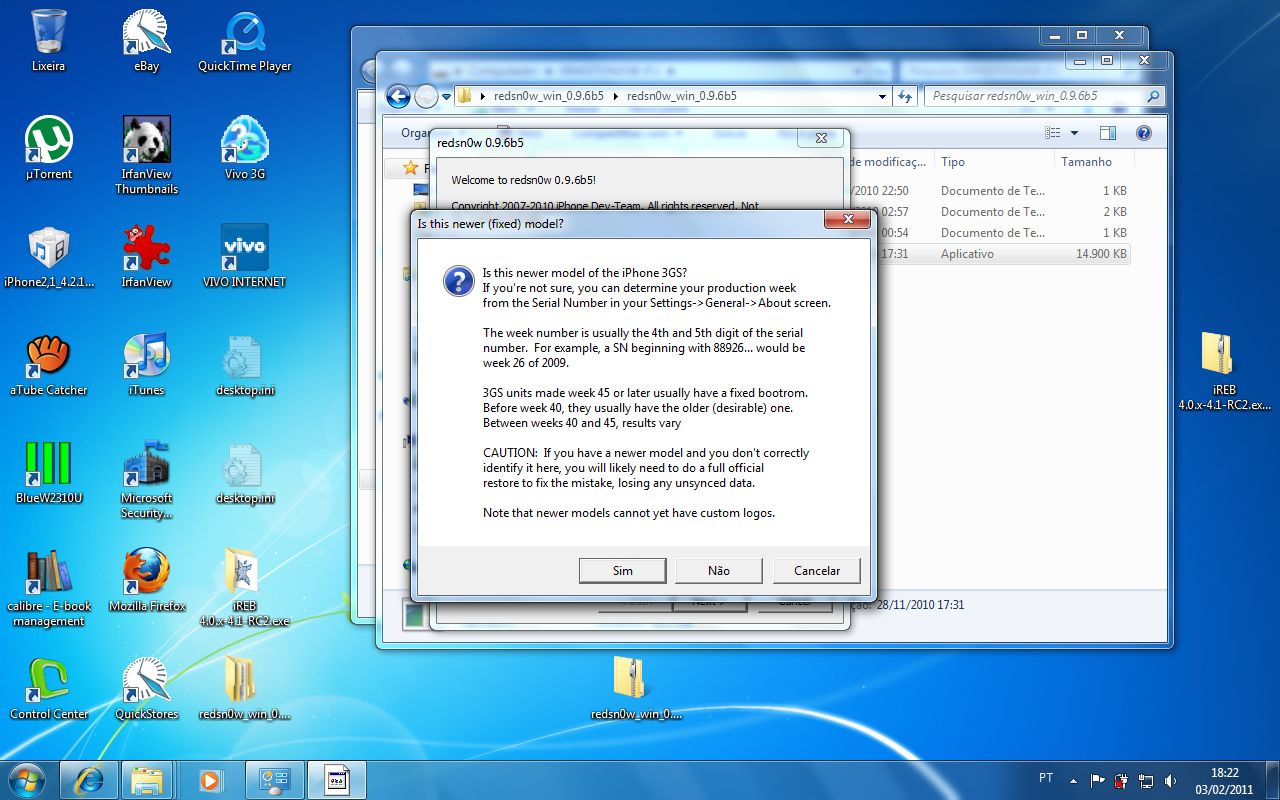Select the Control Center desktop icon
1280x800 pixels.
click(48, 689)
